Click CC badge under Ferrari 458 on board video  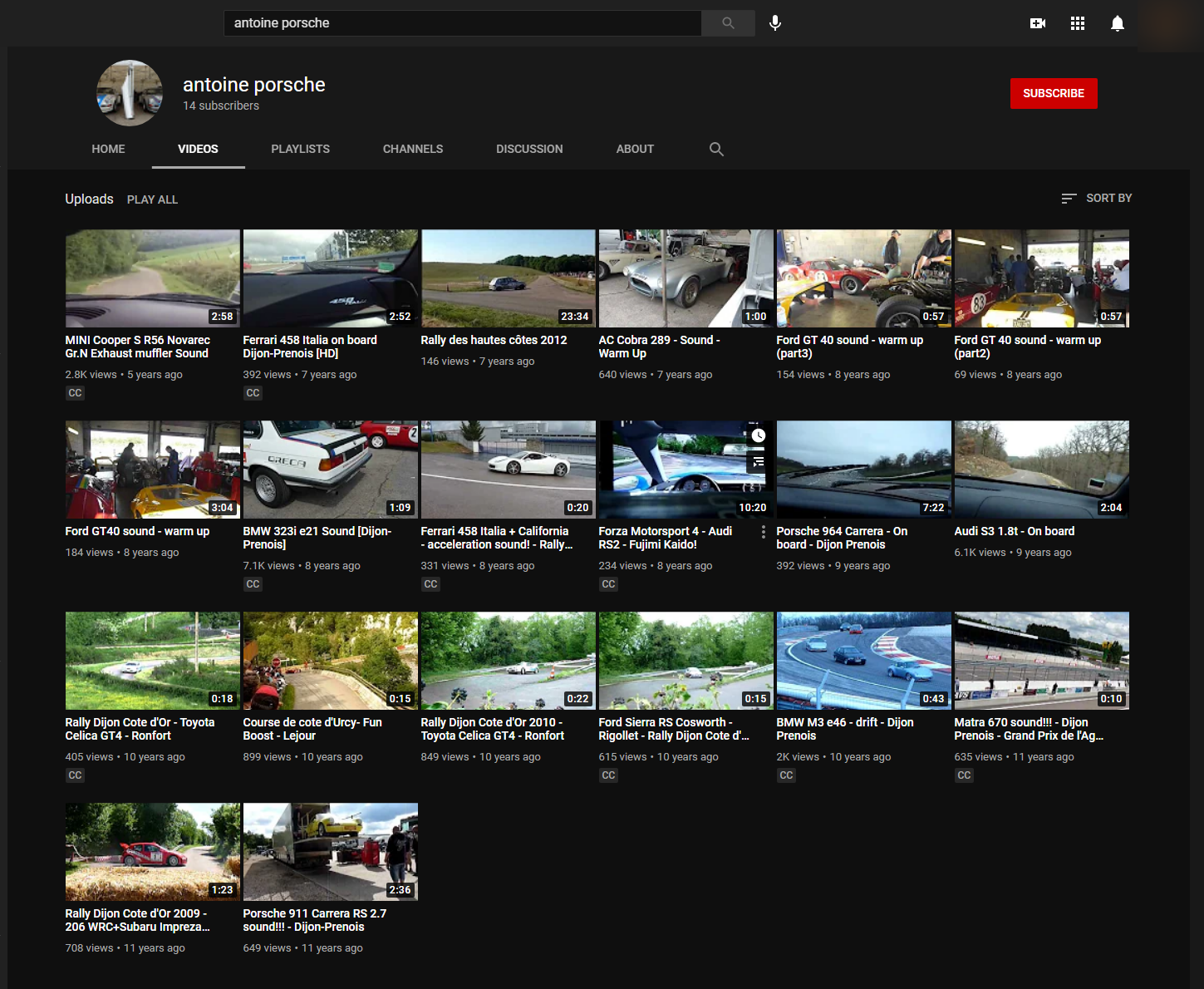click(x=253, y=393)
